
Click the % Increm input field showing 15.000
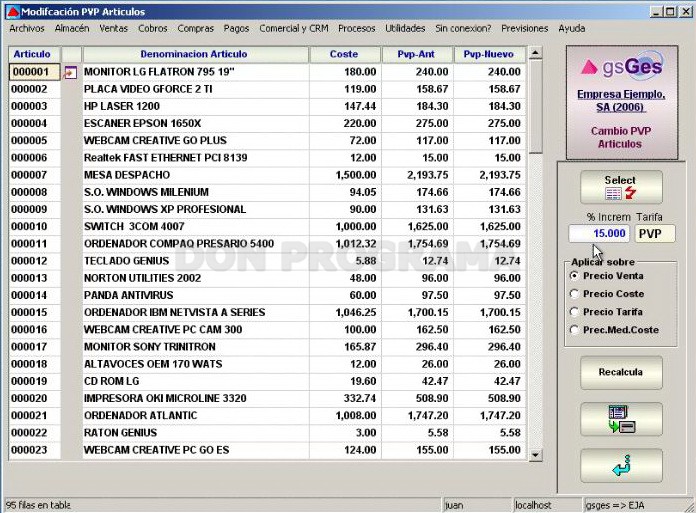click(x=599, y=233)
